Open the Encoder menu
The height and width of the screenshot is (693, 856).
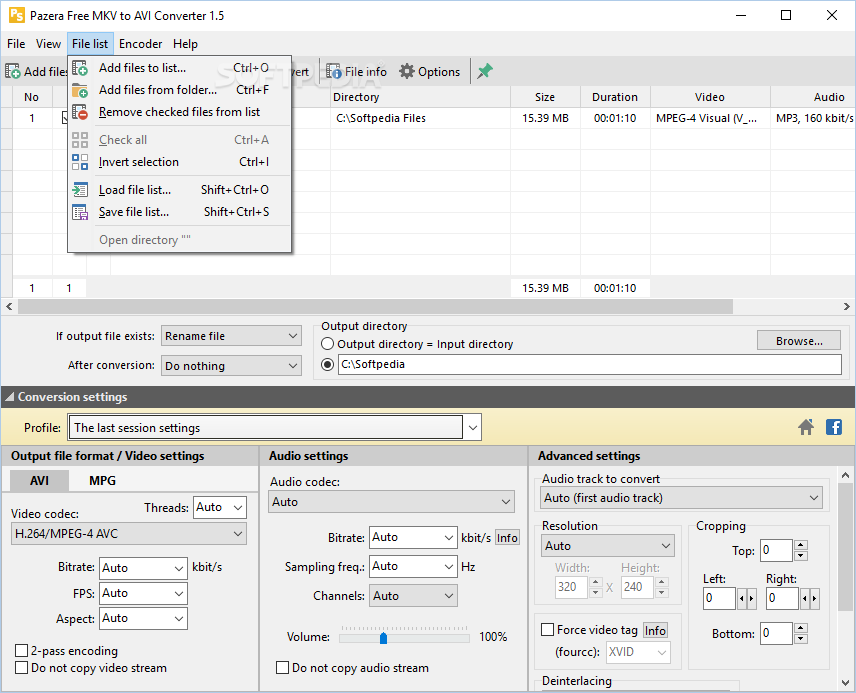pos(140,44)
